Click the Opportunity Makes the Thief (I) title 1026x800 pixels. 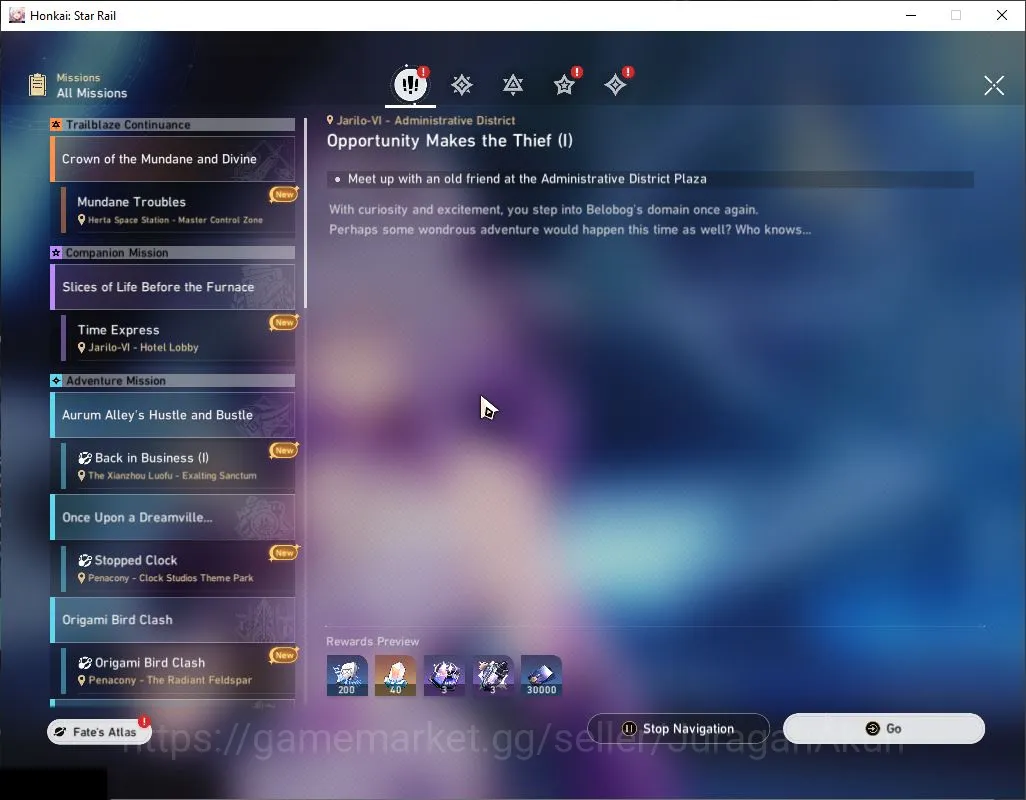tap(450, 141)
